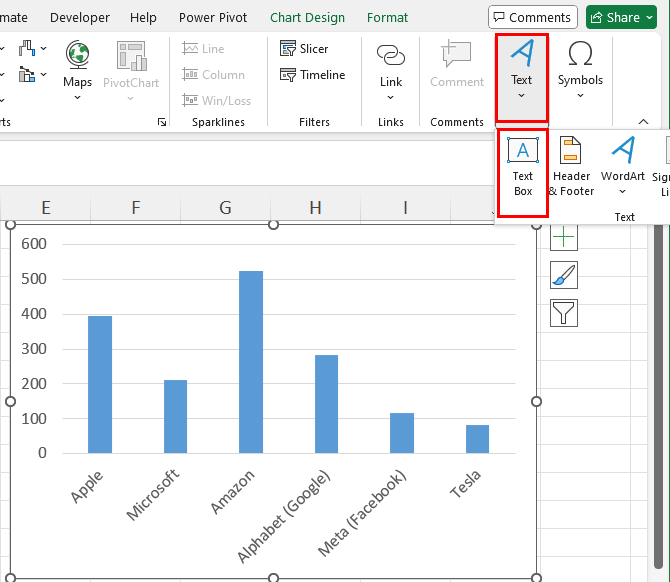Select the Microsoft bar in the chart
The image size is (670, 582).
click(176, 416)
